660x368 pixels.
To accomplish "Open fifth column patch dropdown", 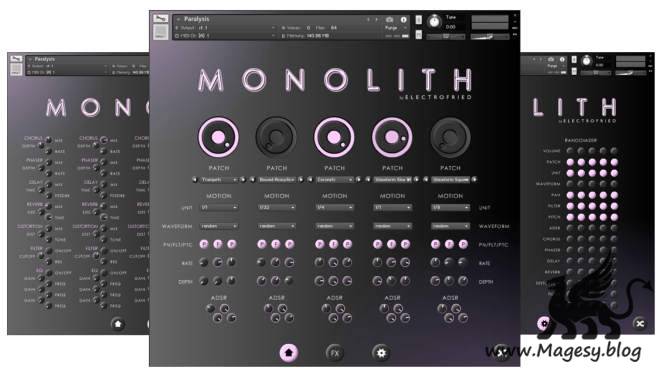I will (x=450, y=180).
